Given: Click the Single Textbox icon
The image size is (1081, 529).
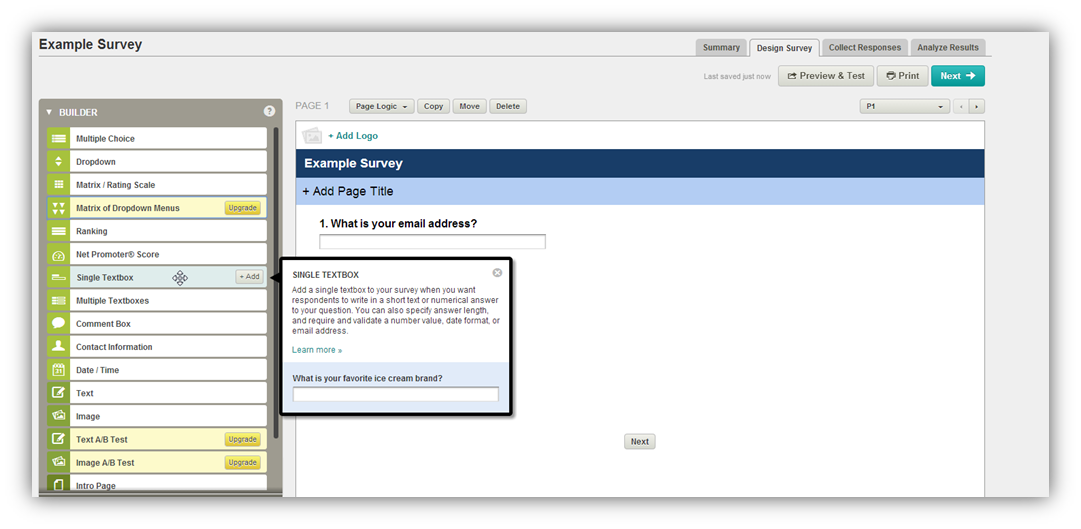Looking at the screenshot, I should pyautogui.click(x=59, y=277).
